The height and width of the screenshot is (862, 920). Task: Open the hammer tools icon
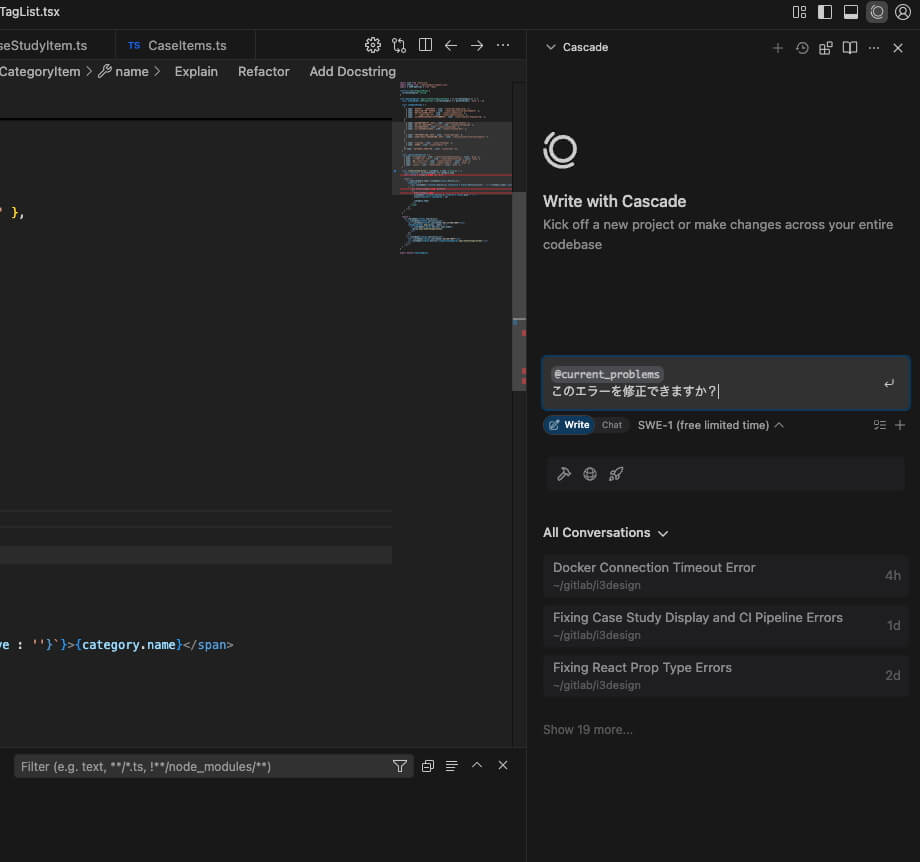[564, 474]
